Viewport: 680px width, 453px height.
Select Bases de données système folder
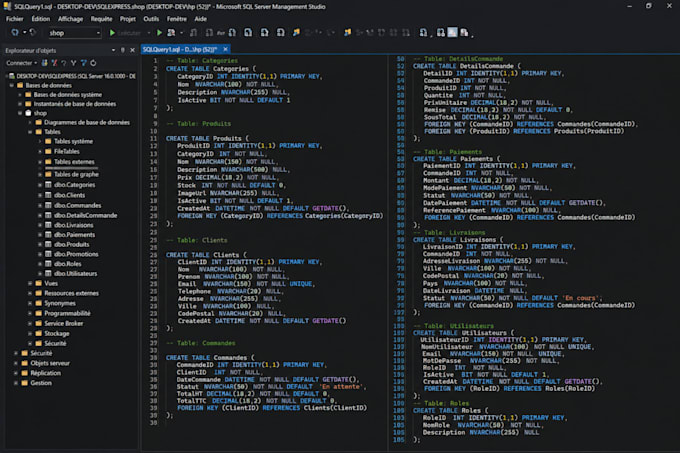[68, 95]
